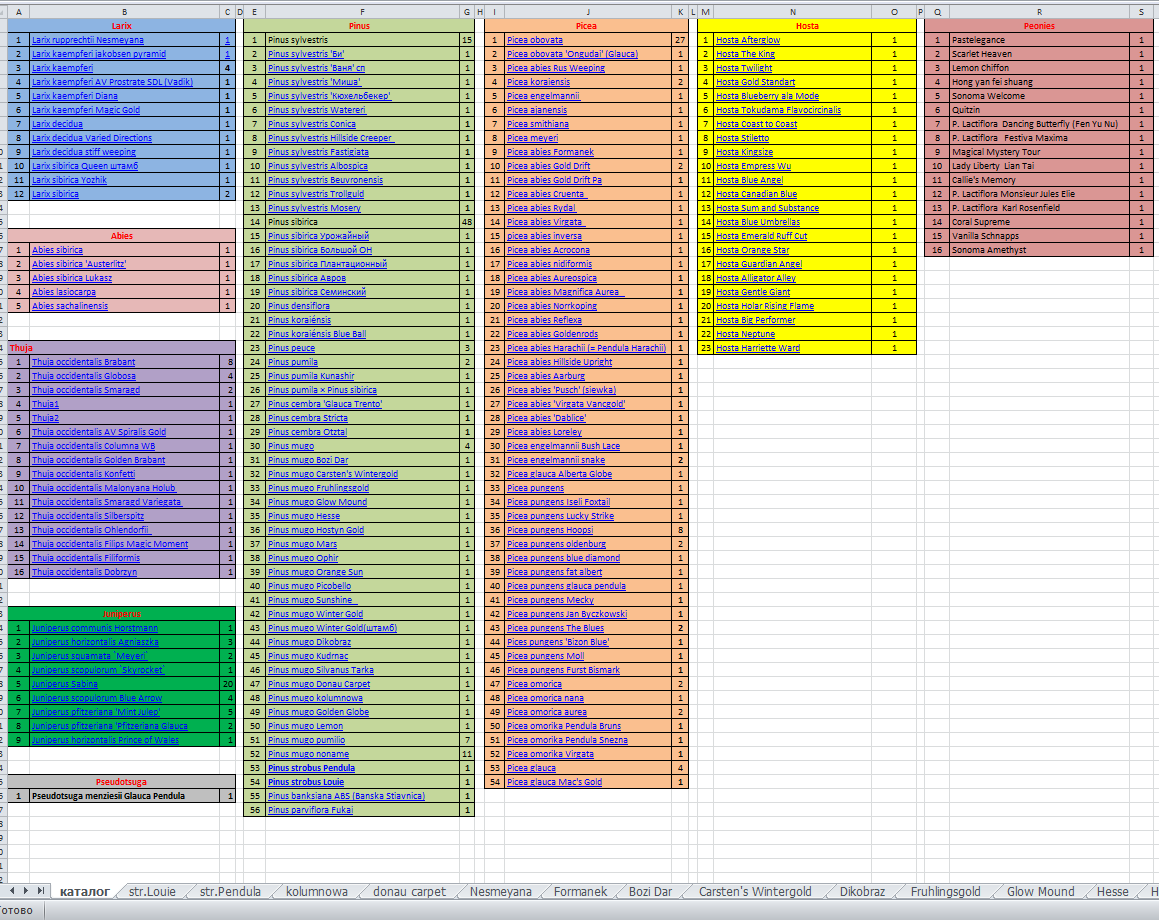Select quantity 20 beside Juniperus Sabina
Screen dimensions: 1159x920
[228, 684]
